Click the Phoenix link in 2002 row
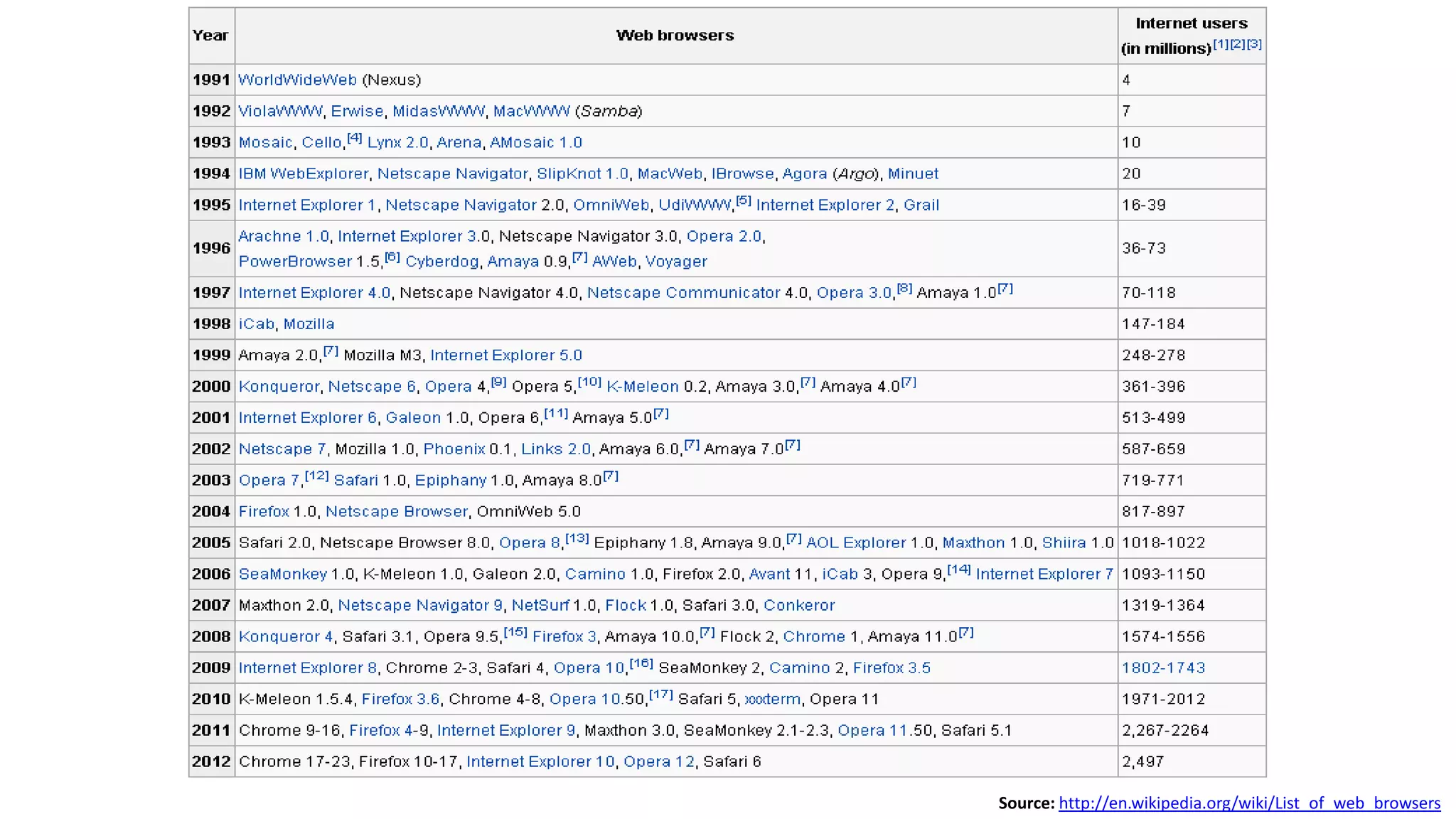 454,449
